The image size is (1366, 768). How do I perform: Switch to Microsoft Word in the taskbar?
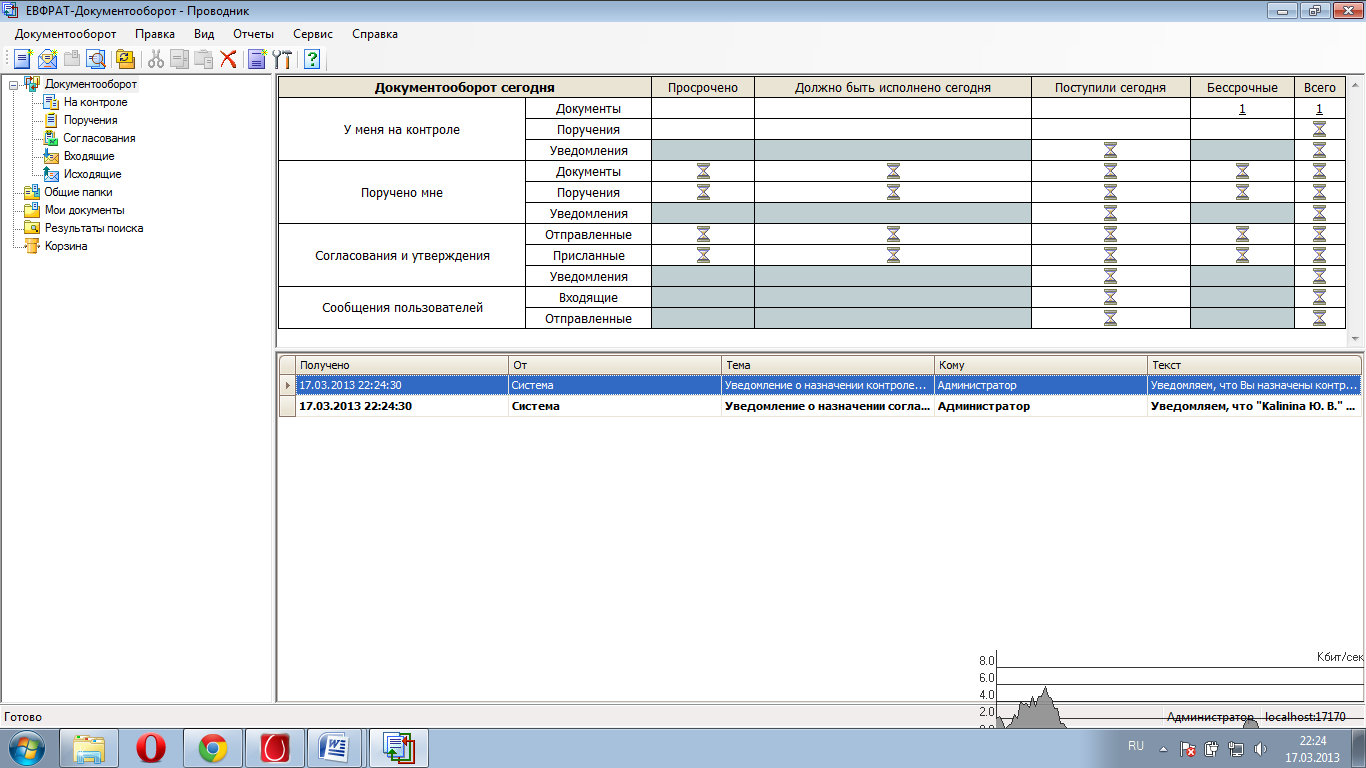[337, 748]
